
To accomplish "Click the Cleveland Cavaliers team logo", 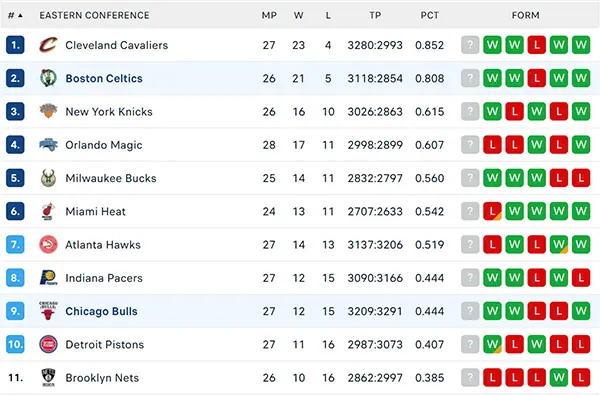I will [48, 45].
